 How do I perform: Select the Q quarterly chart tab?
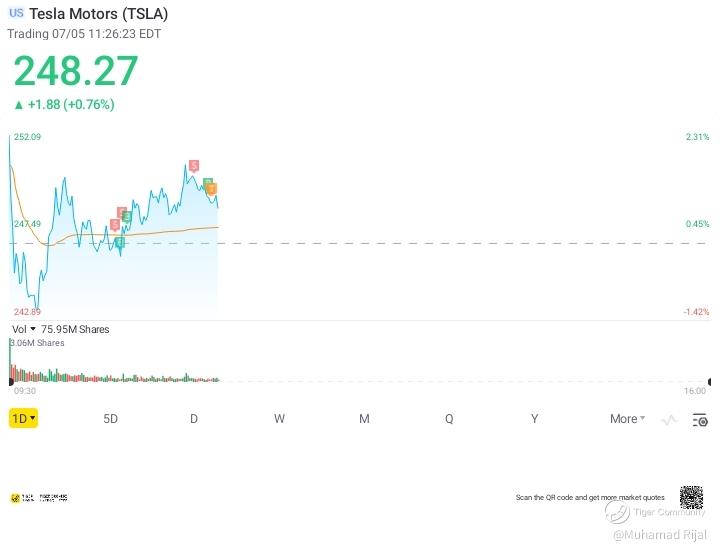(449, 419)
